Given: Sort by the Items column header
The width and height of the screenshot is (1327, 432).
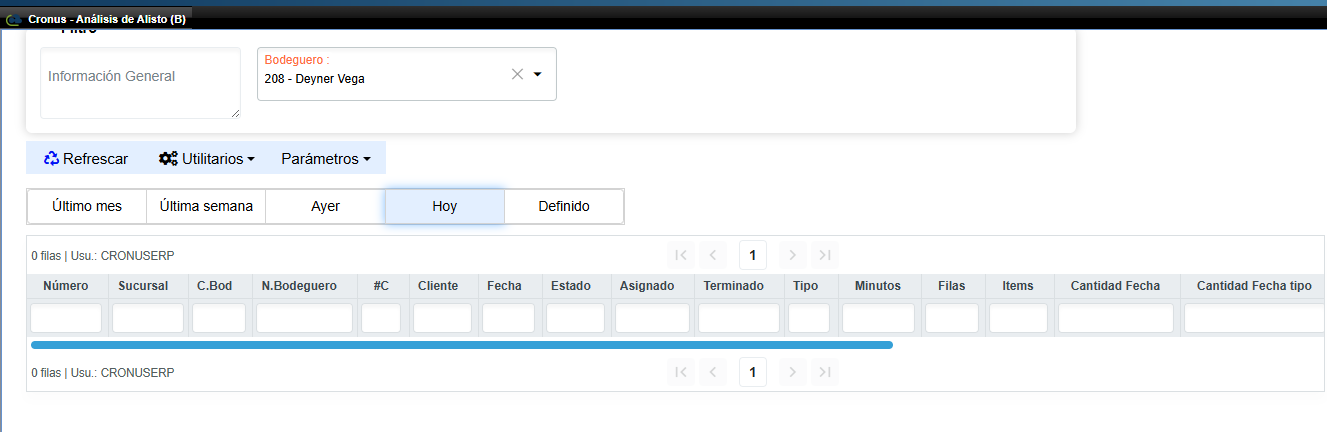Looking at the screenshot, I should (1018, 286).
